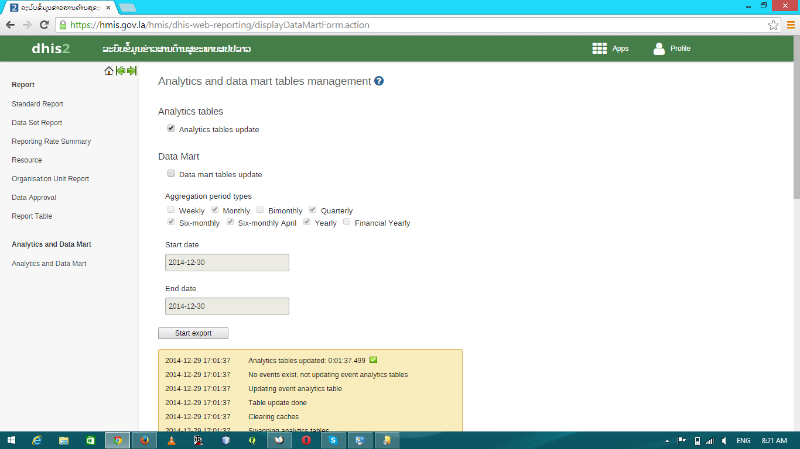Click the network signal icon in tray
Image resolution: width=800 pixels, height=449 pixels.
point(710,441)
